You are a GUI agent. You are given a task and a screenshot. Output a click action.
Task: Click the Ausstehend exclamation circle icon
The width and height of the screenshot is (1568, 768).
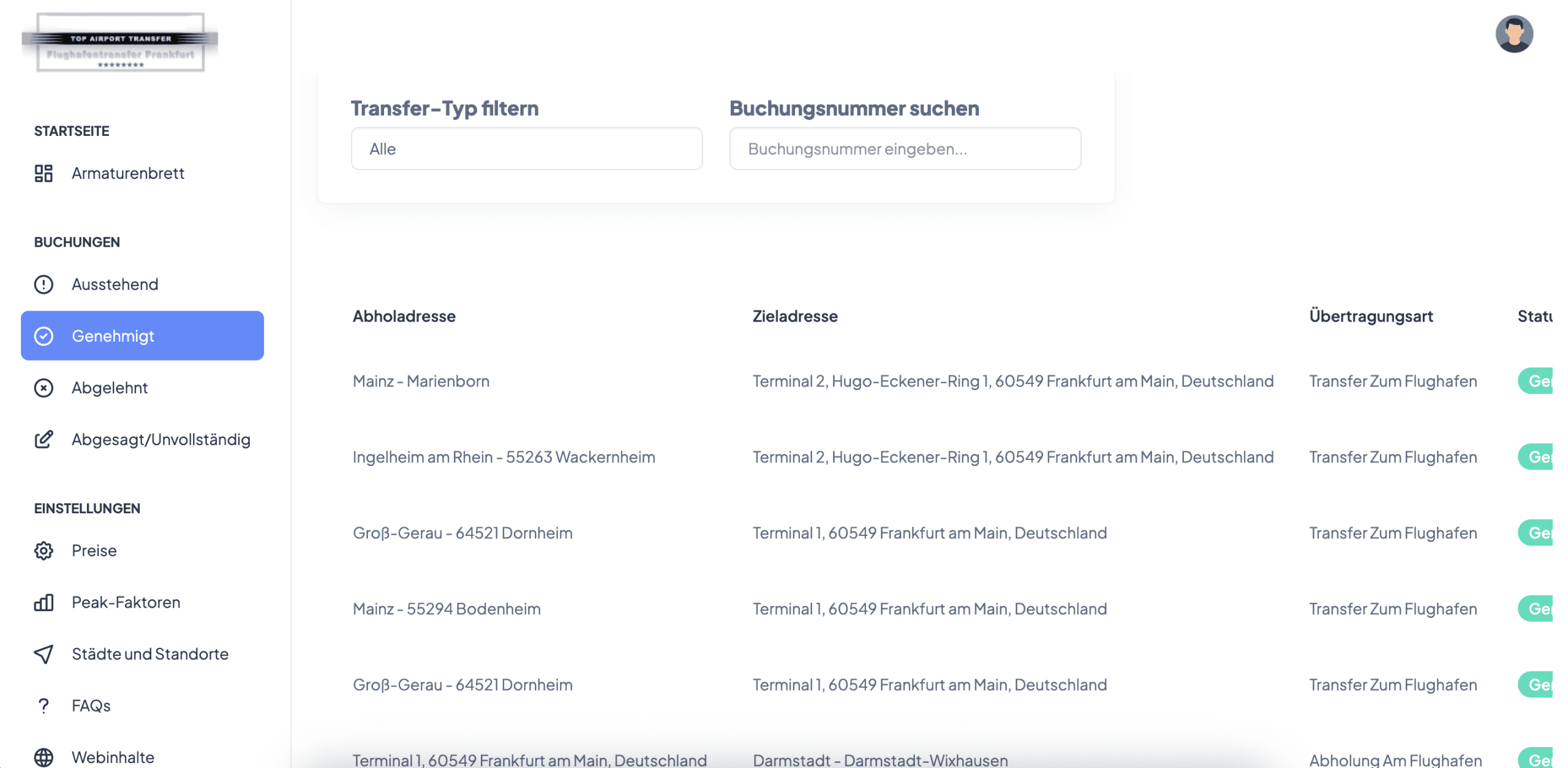pos(43,284)
